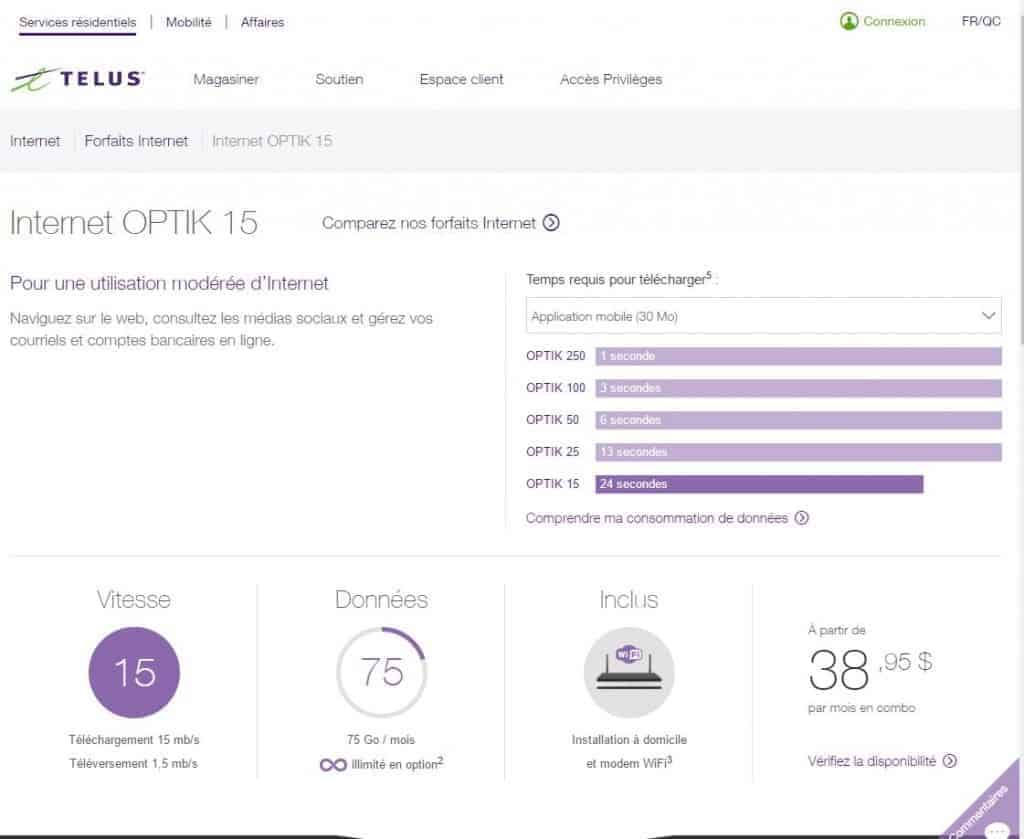Click the Téléchargement 15 mb/s text
Screen dimensions: 1024x839
click(134, 740)
